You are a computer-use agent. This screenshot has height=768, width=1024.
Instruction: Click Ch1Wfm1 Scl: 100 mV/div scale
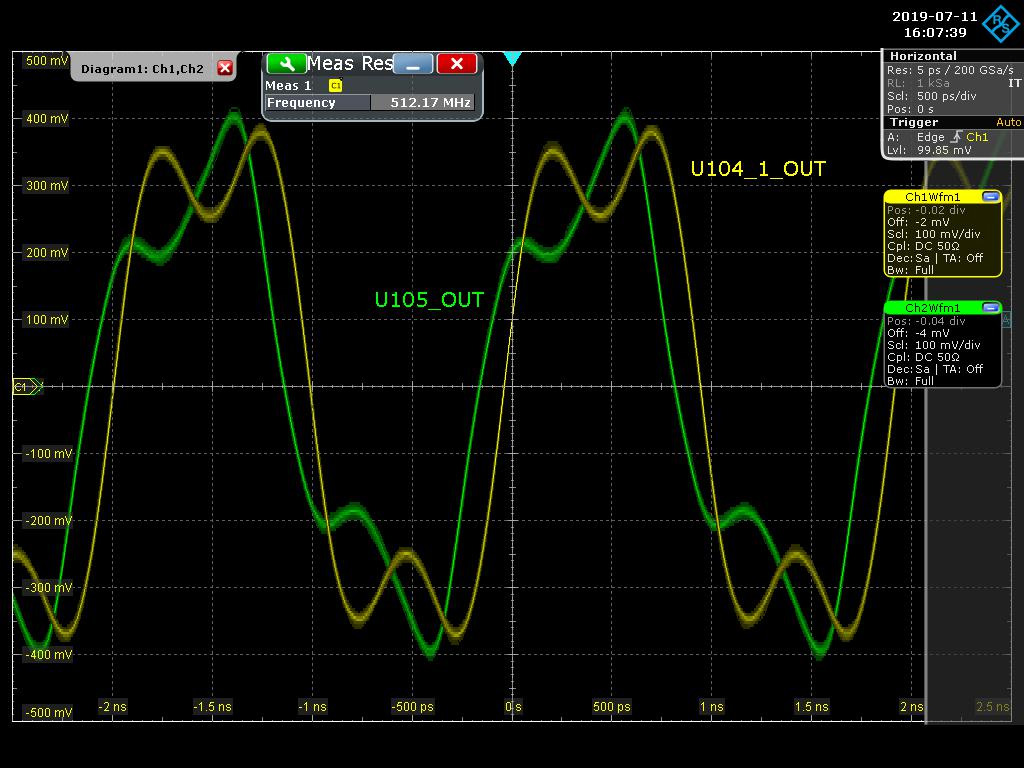933,234
